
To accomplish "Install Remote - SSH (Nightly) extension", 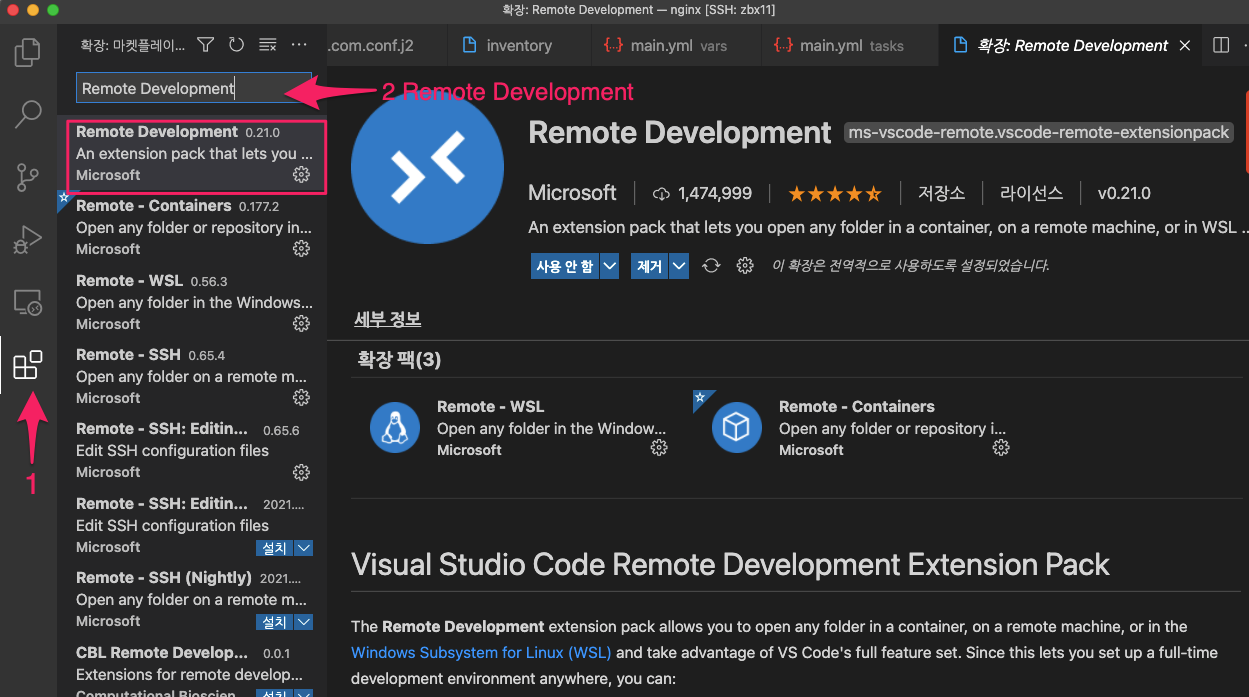I will (x=275, y=622).
